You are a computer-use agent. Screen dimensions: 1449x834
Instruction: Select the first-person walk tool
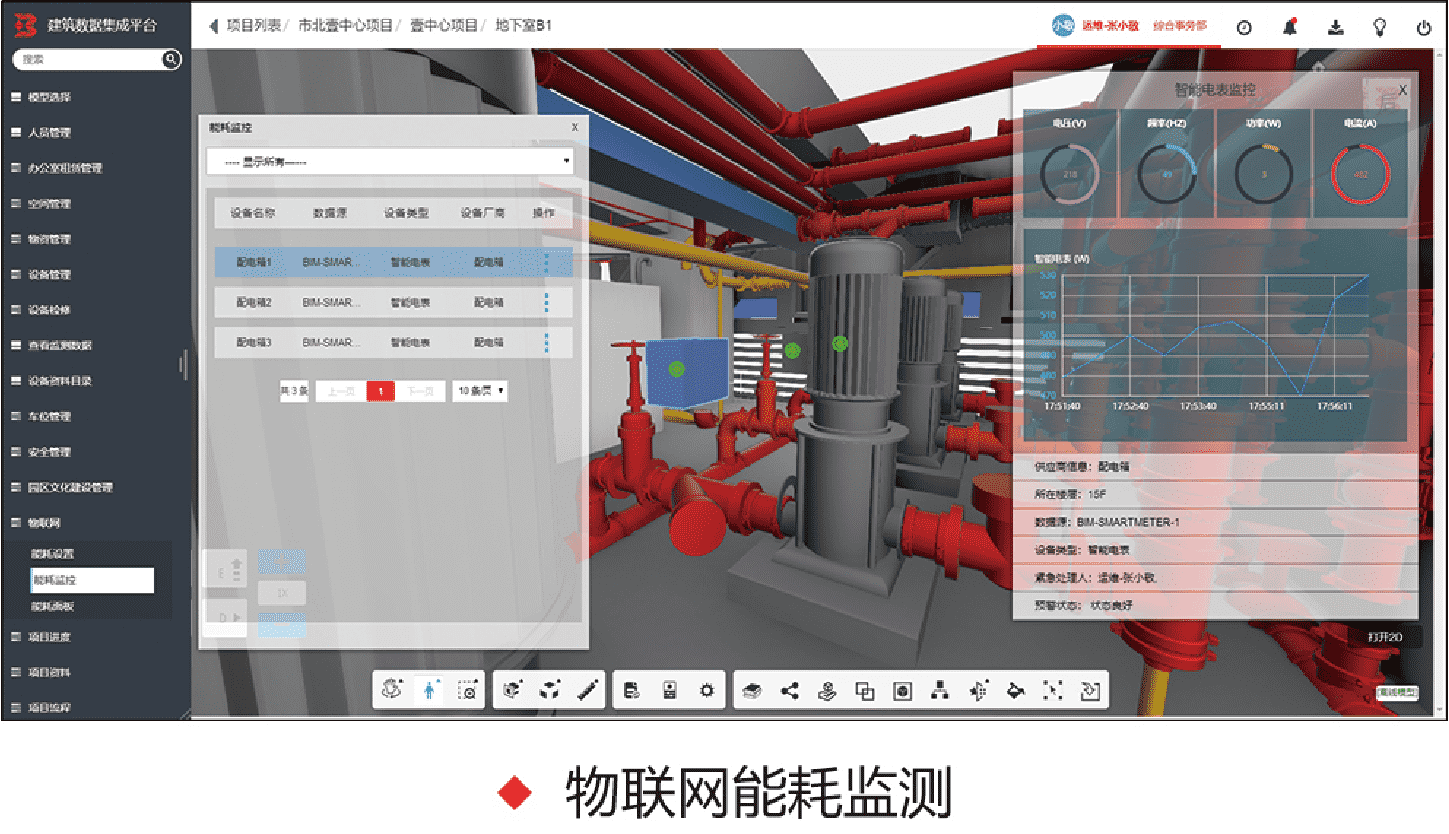coord(429,690)
